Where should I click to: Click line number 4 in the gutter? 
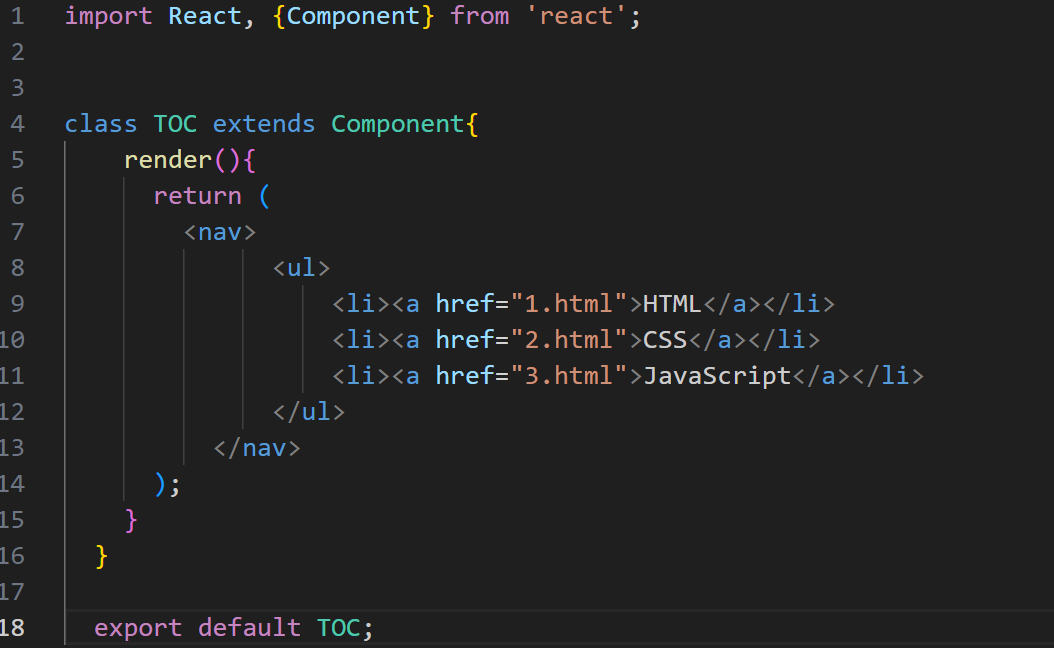point(17,124)
